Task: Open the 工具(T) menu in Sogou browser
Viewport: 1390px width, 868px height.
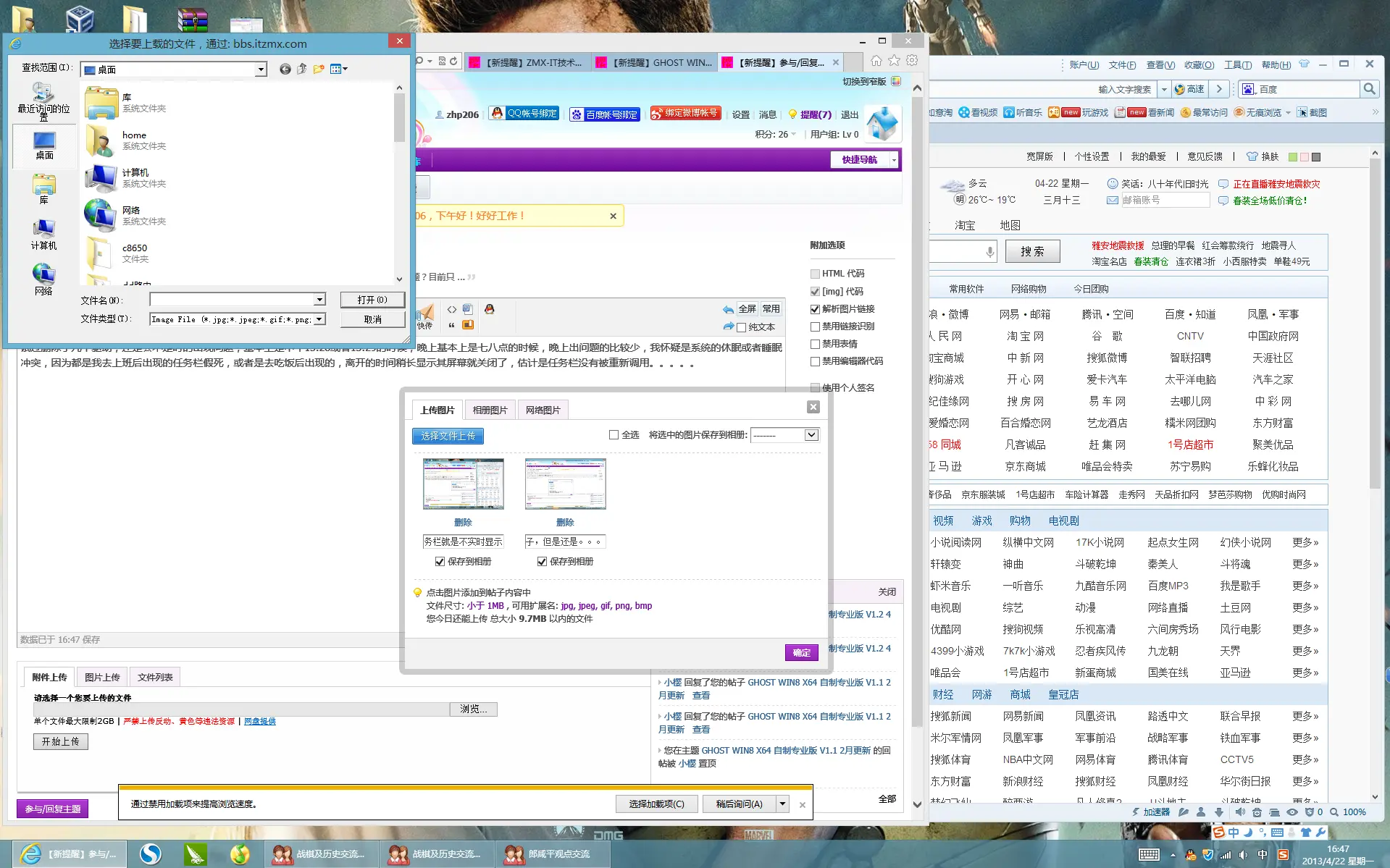Action: (1237, 65)
